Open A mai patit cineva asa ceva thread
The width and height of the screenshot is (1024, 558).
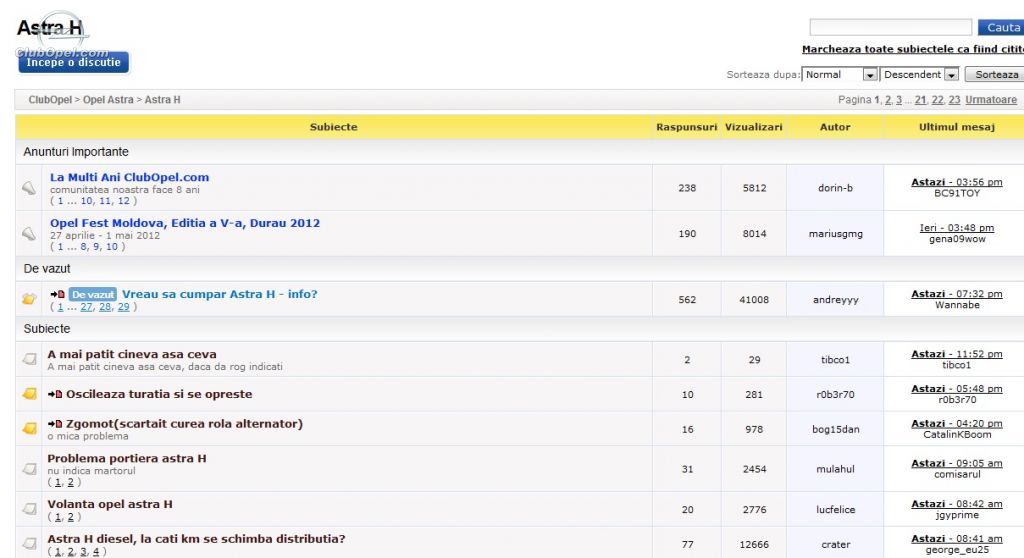132,354
